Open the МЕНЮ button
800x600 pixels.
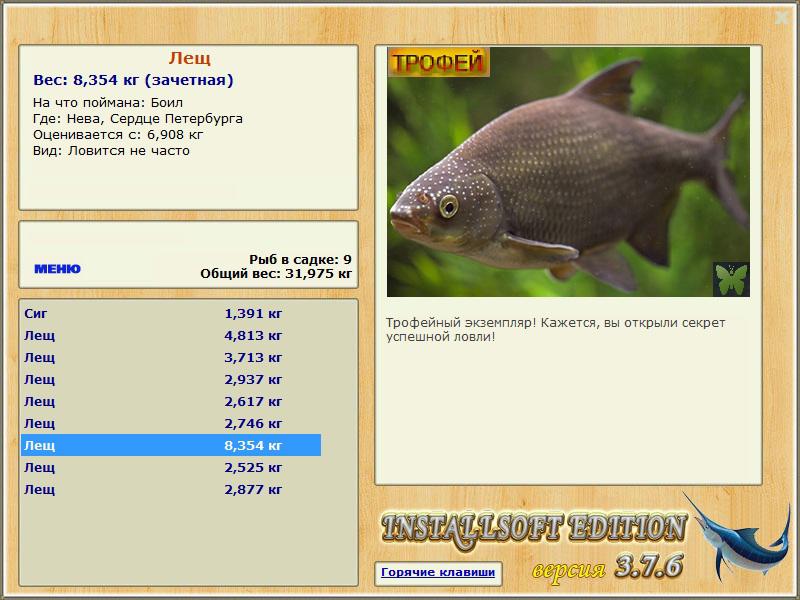pyautogui.click(x=57, y=269)
